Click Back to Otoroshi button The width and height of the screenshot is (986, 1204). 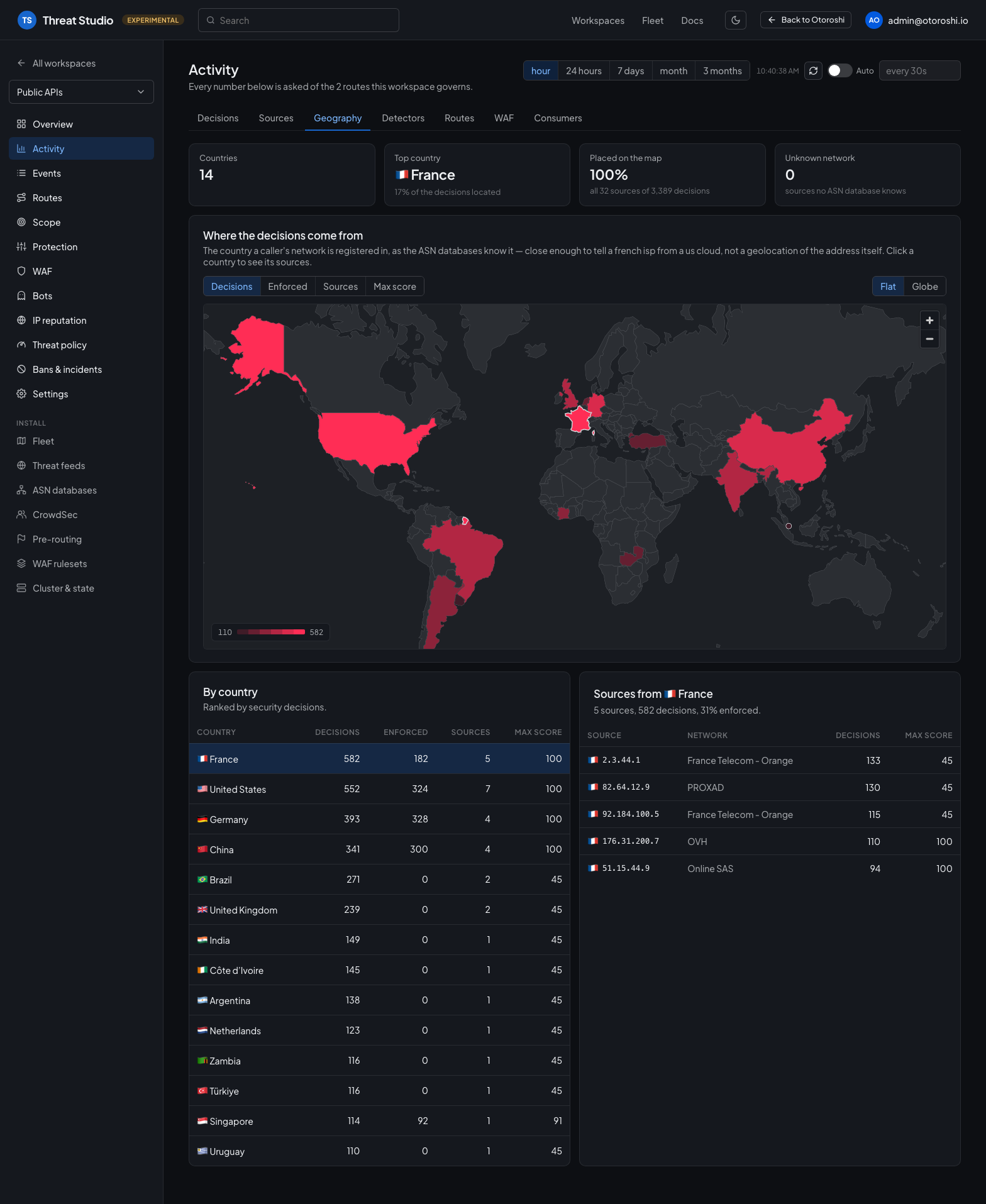click(806, 20)
